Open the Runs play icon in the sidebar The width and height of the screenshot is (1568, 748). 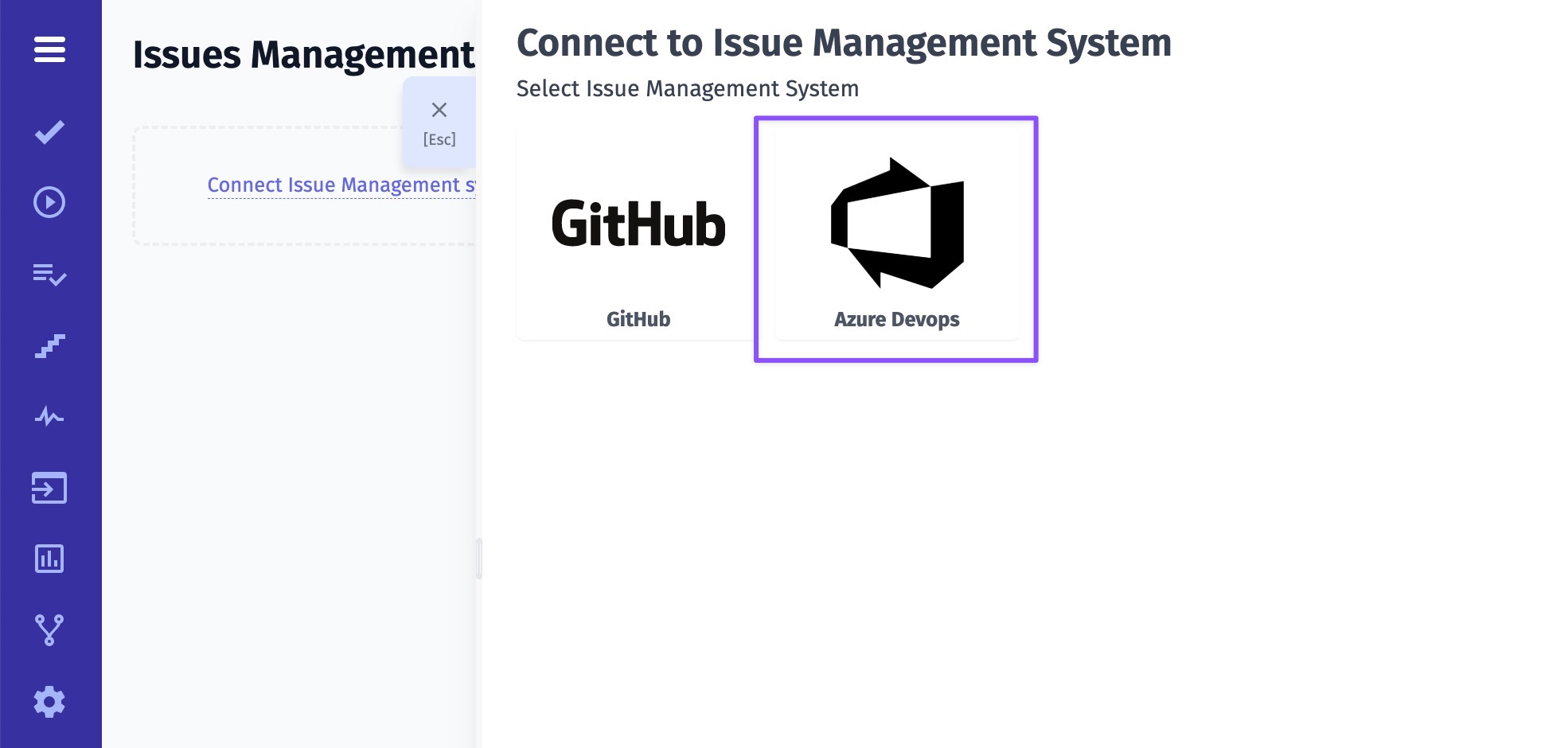click(49, 202)
